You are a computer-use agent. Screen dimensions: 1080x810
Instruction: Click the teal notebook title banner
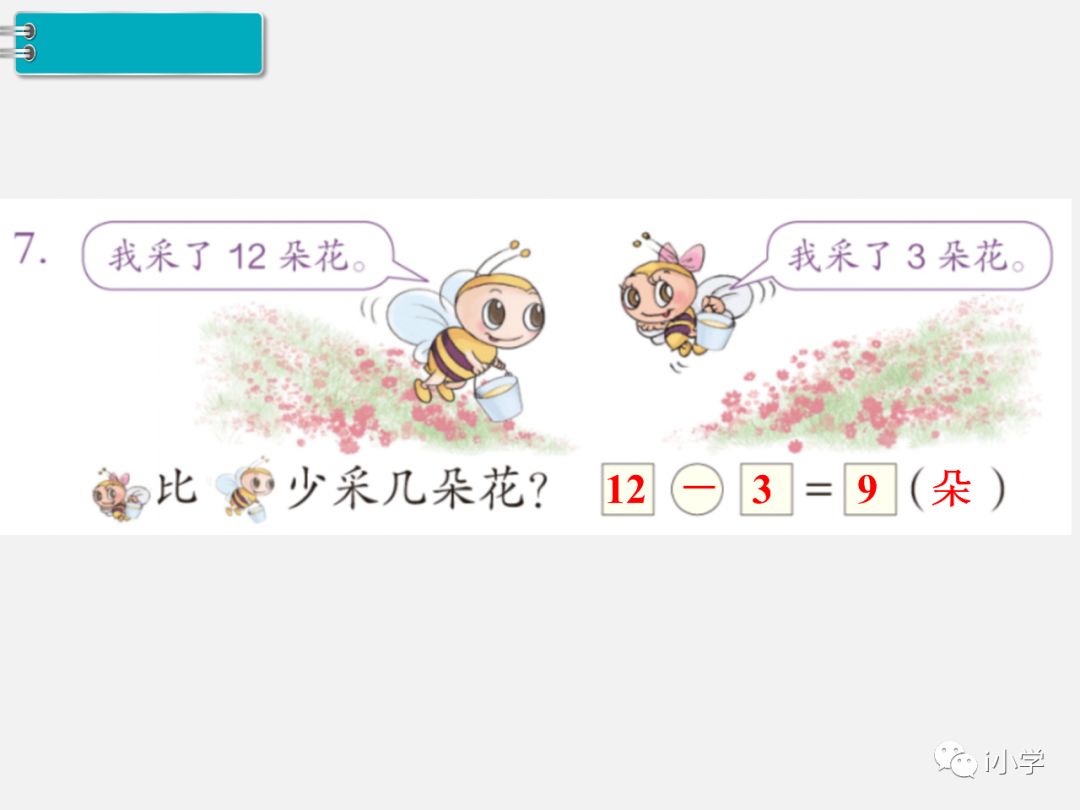pos(138,43)
